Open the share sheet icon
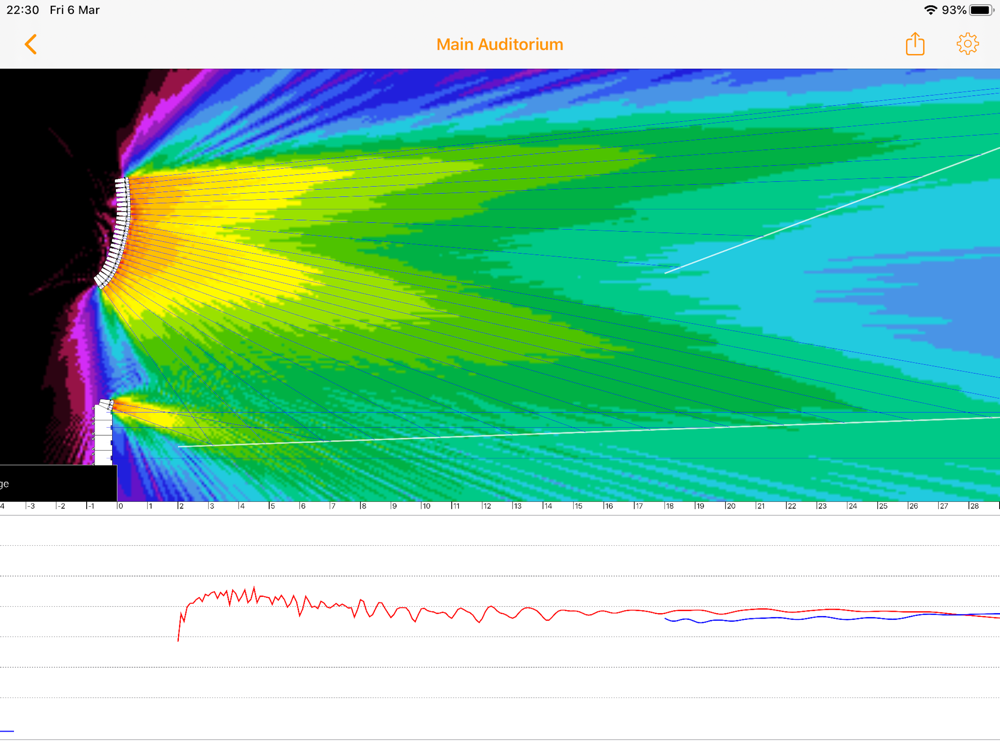Screen dimensions: 1000x750 click(915, 44)
